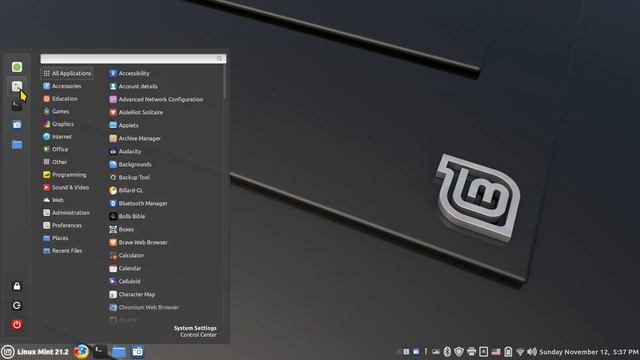The height and width of the screenshot is (360, 640).
Task: Open Calendar from the applications list
Action: point(125,269)
